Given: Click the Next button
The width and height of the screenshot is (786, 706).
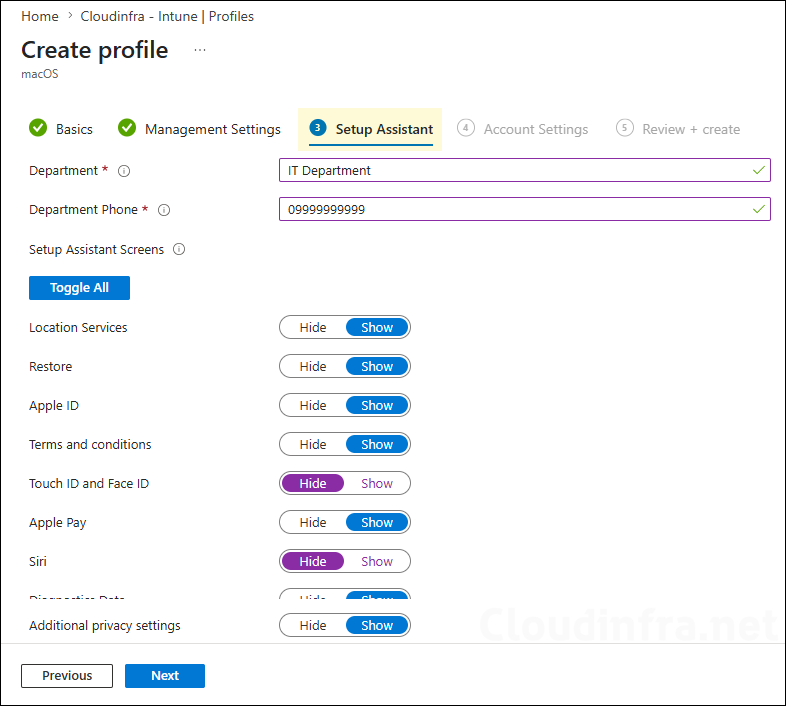Looking at the screenshot, I should (165, 676).
